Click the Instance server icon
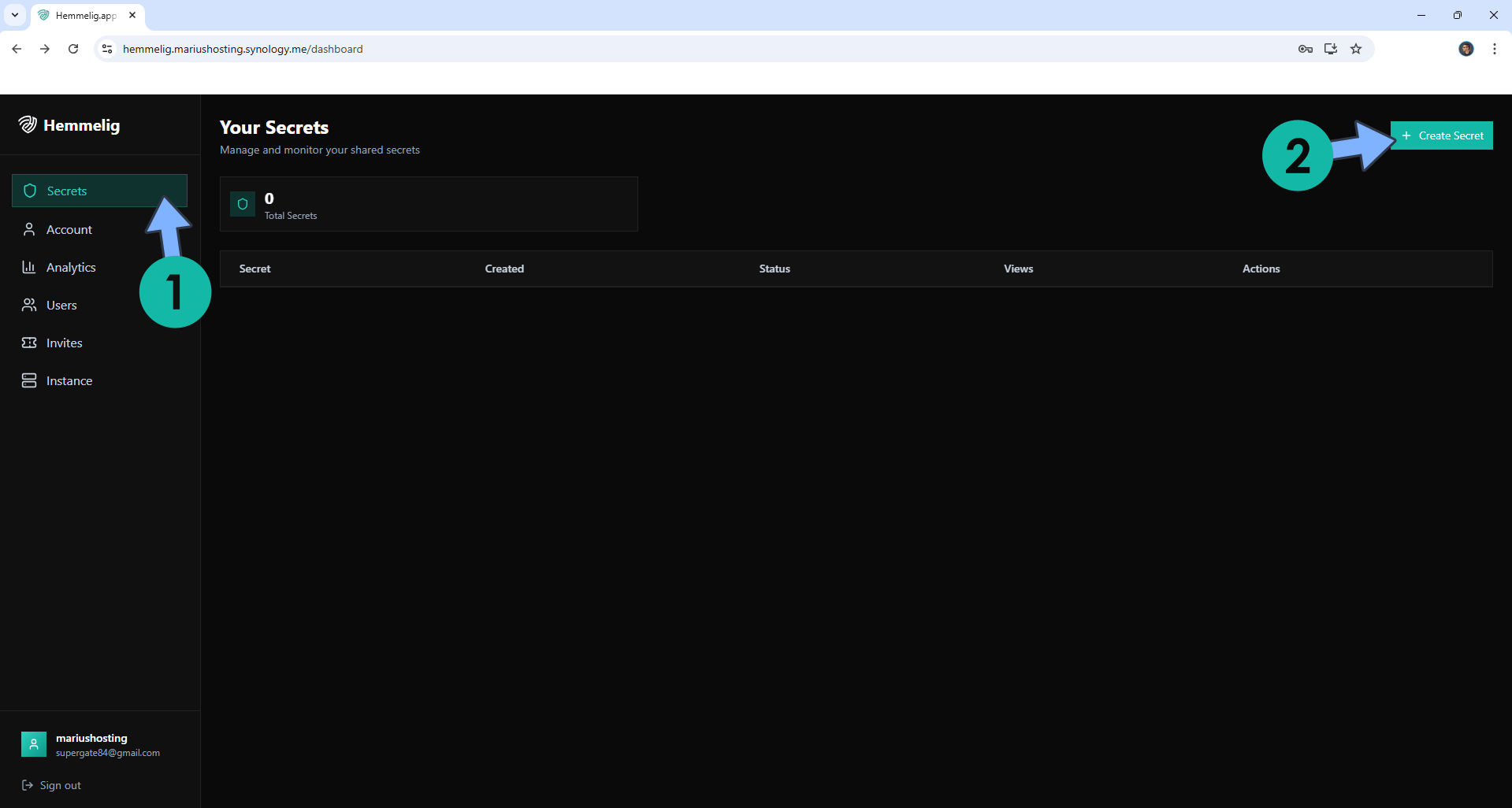The width and height of the screenshot is (1512, 808). tap(29, 380)
